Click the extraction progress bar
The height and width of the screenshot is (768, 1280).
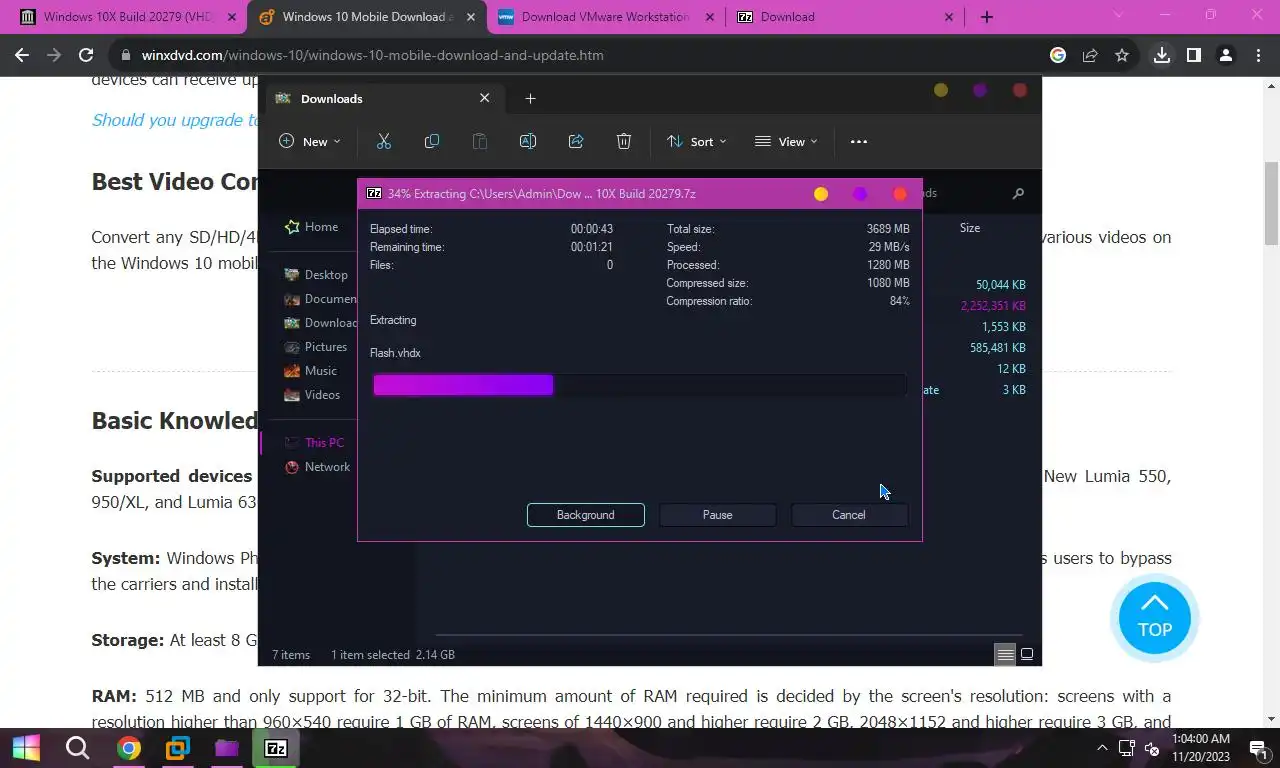(640, 385)
